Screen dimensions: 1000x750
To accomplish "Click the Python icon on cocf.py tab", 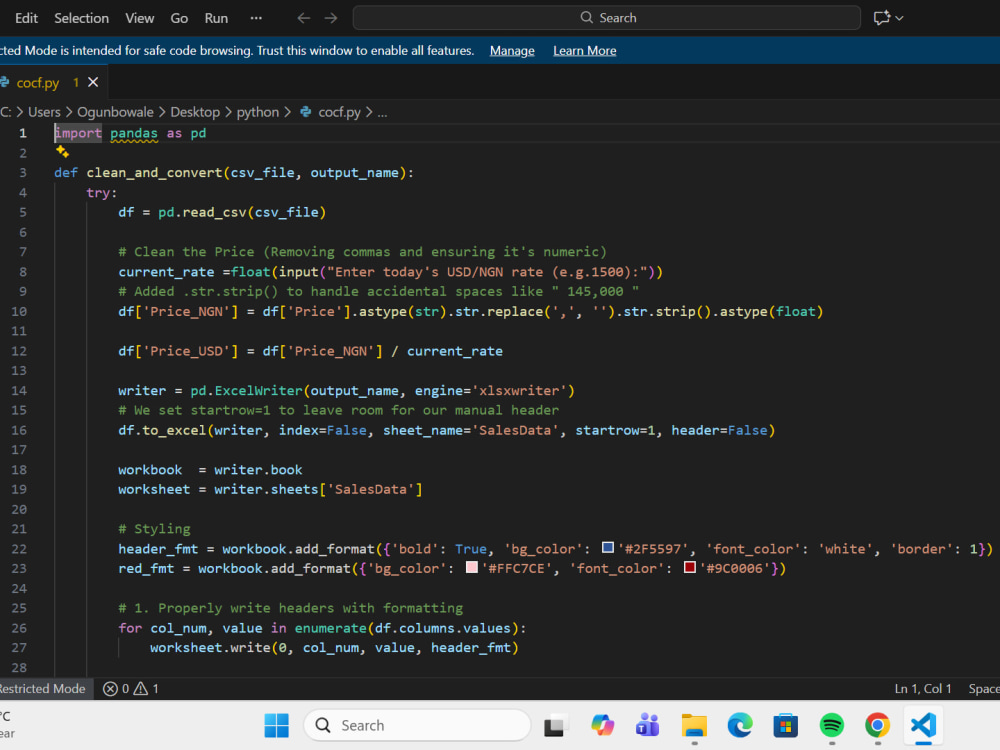I will [x=4, y=82].
